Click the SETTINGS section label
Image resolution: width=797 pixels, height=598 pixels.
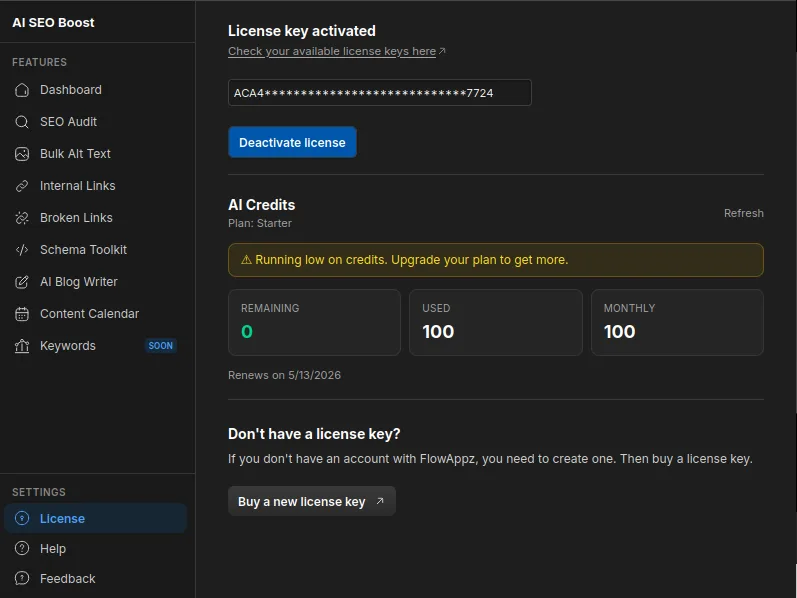39,492
